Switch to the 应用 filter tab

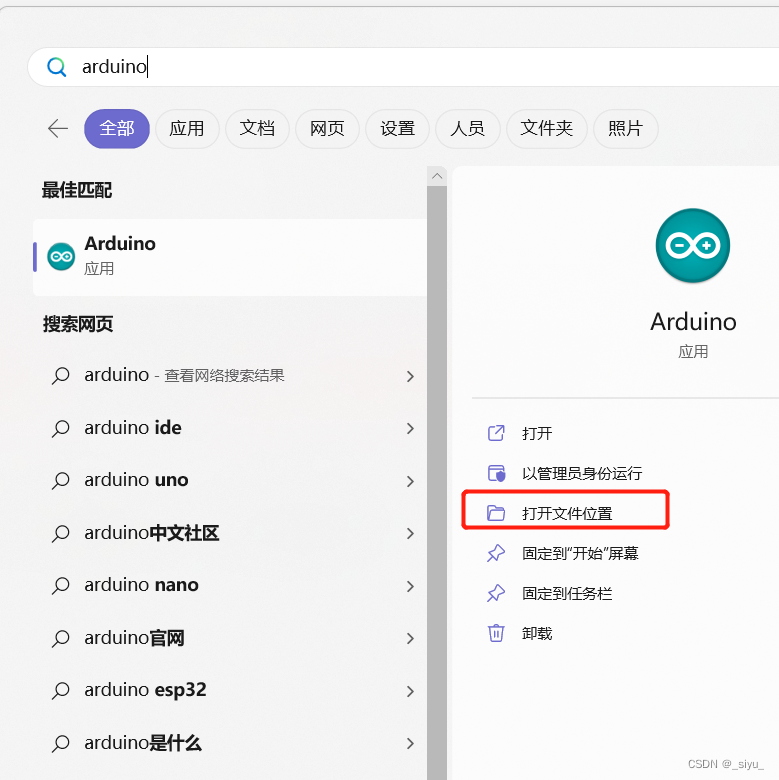187,129
